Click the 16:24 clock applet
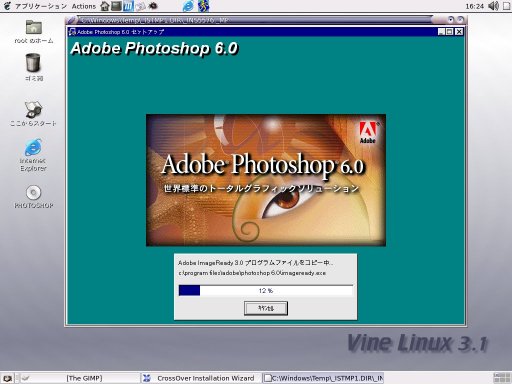 [474, 6]
